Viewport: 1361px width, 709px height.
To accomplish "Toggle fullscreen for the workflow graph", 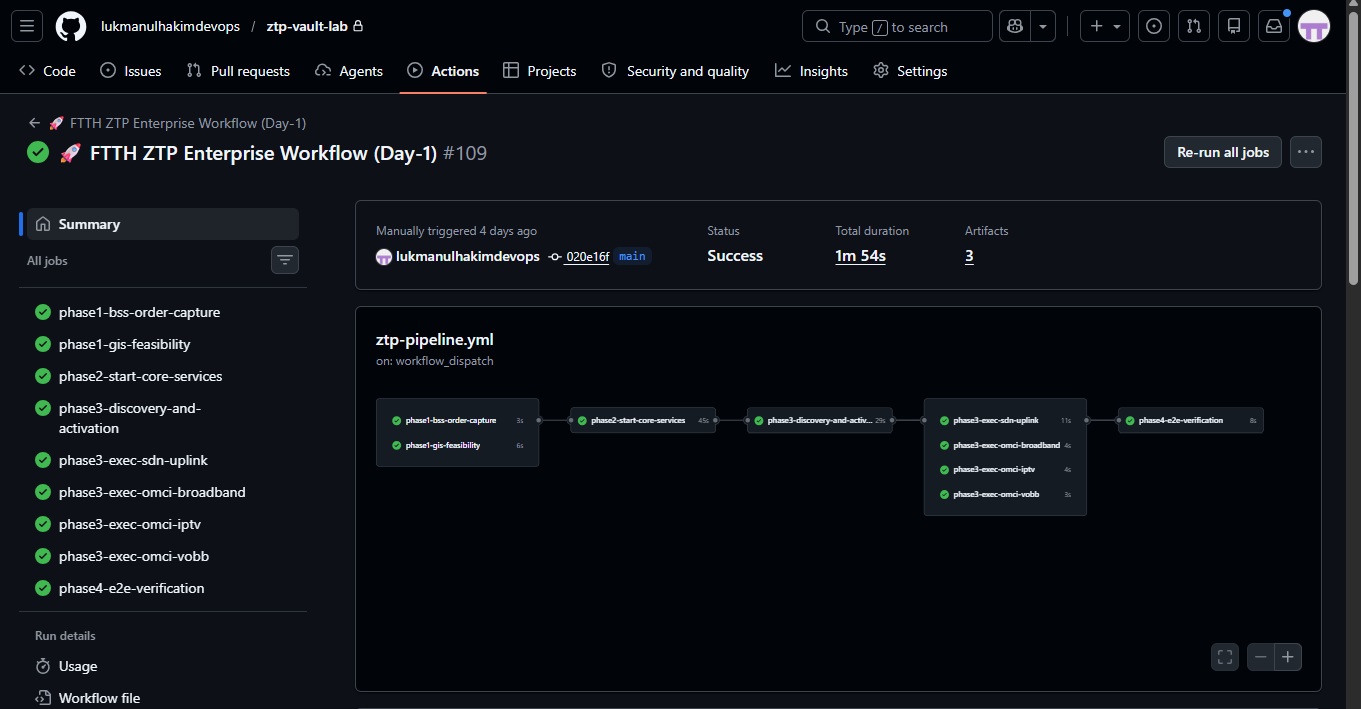I will [1225, 657].
